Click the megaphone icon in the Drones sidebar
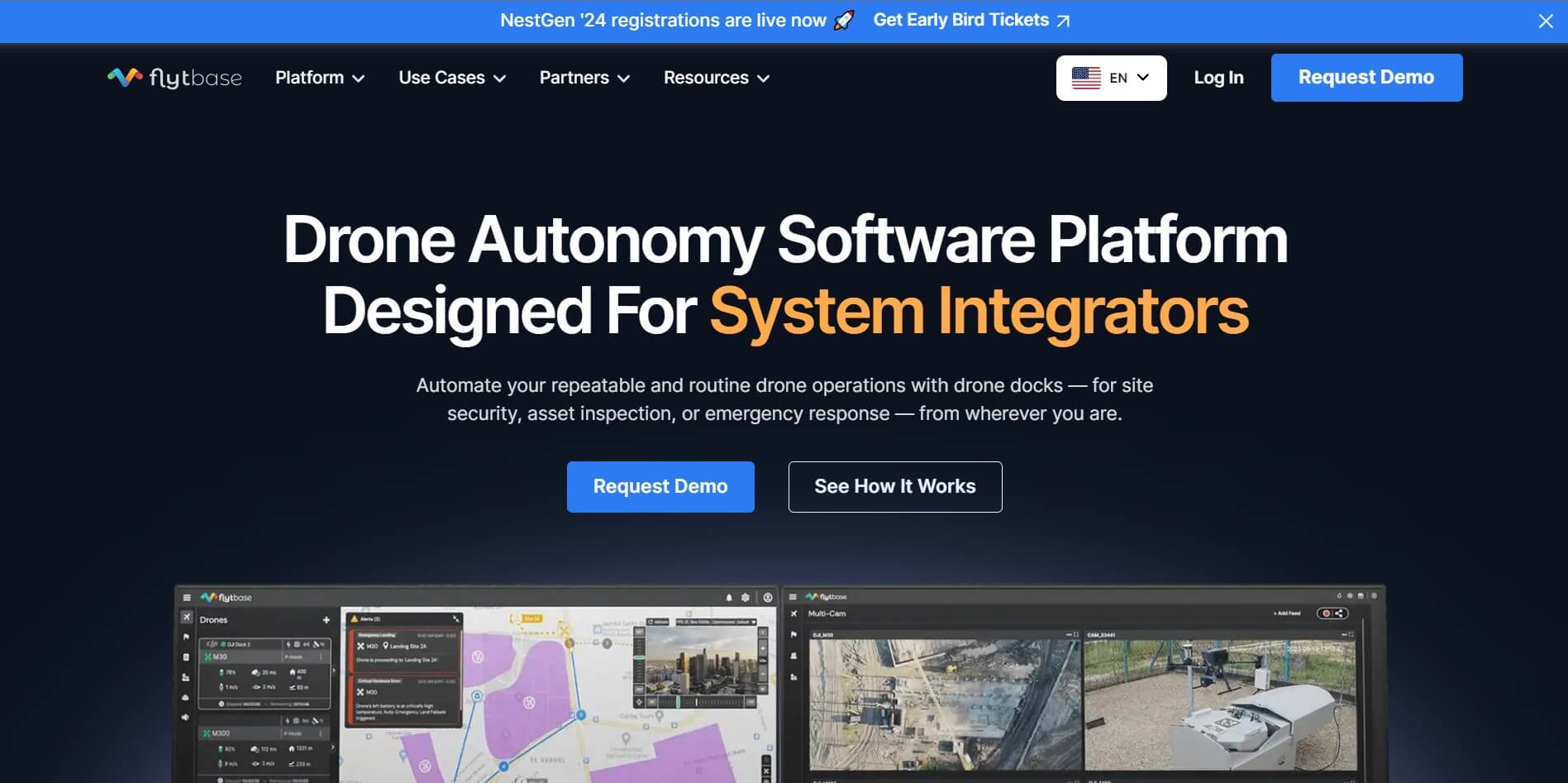1568x783 pixels. click(186, 717)
